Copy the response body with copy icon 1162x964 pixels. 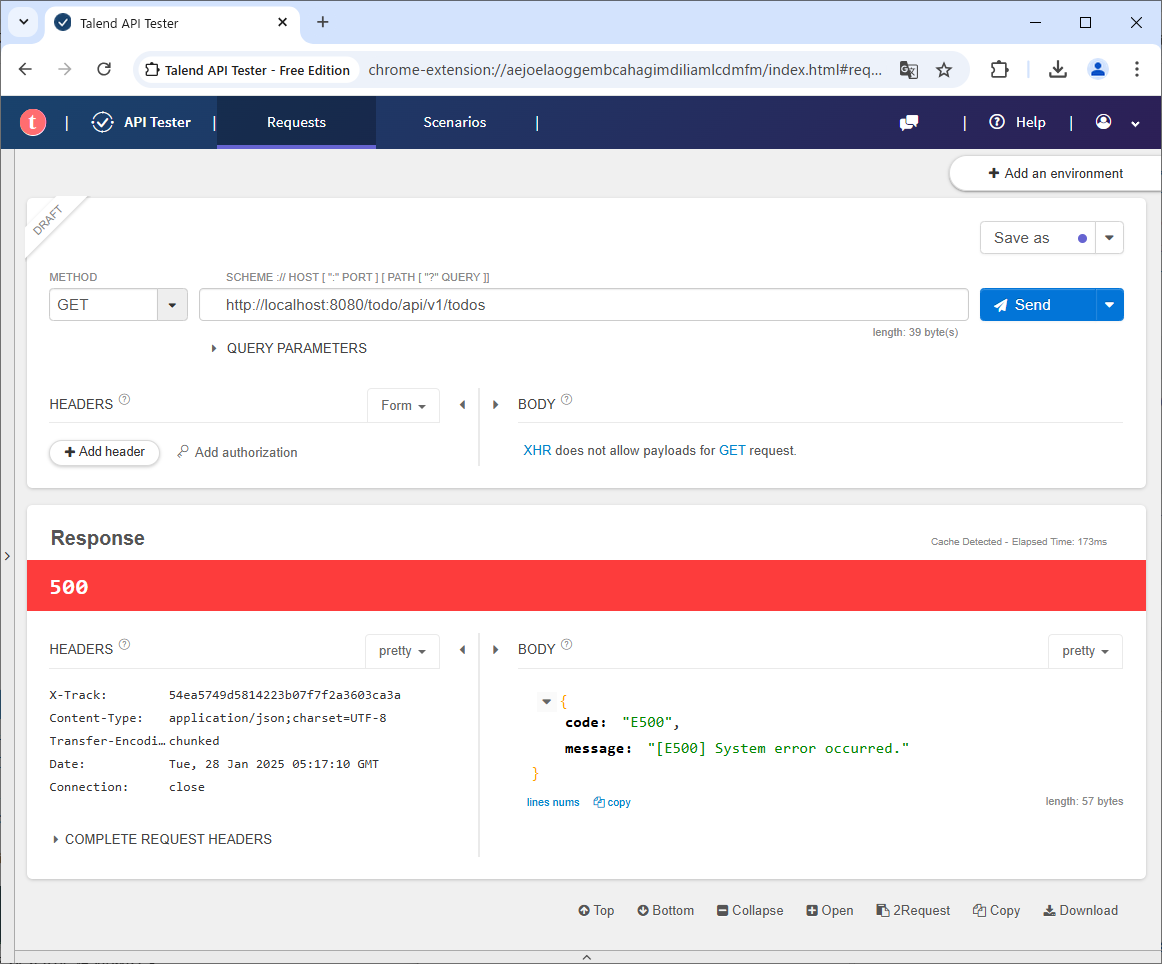612,802
